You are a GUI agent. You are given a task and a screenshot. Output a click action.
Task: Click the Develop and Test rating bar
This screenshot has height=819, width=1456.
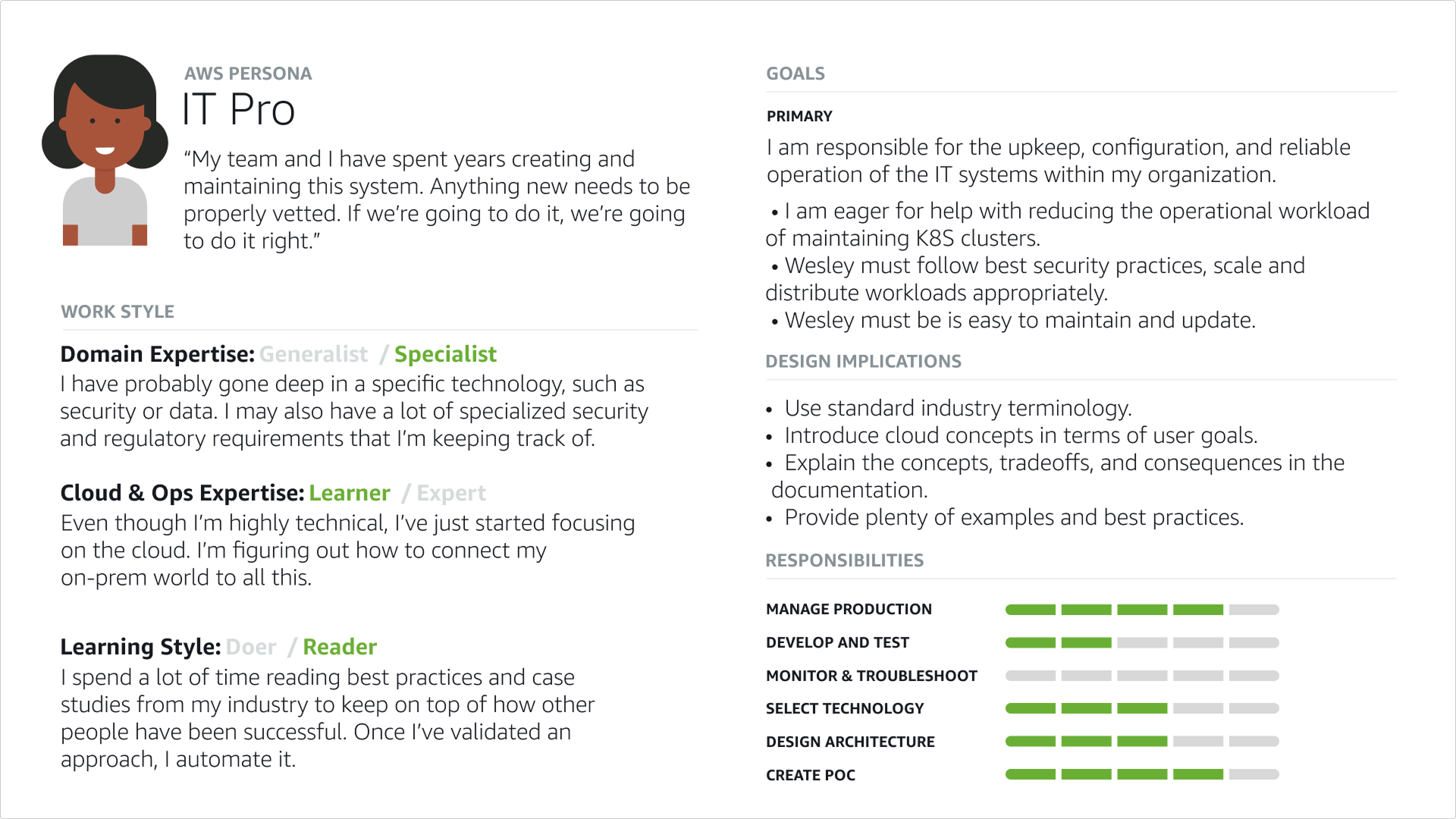point(1142,643)
